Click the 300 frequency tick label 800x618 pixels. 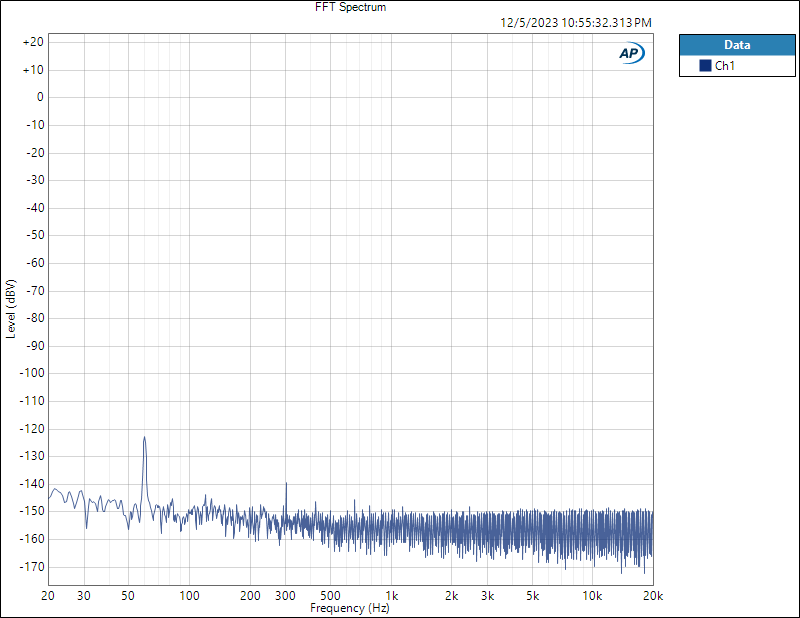(285, 596)
